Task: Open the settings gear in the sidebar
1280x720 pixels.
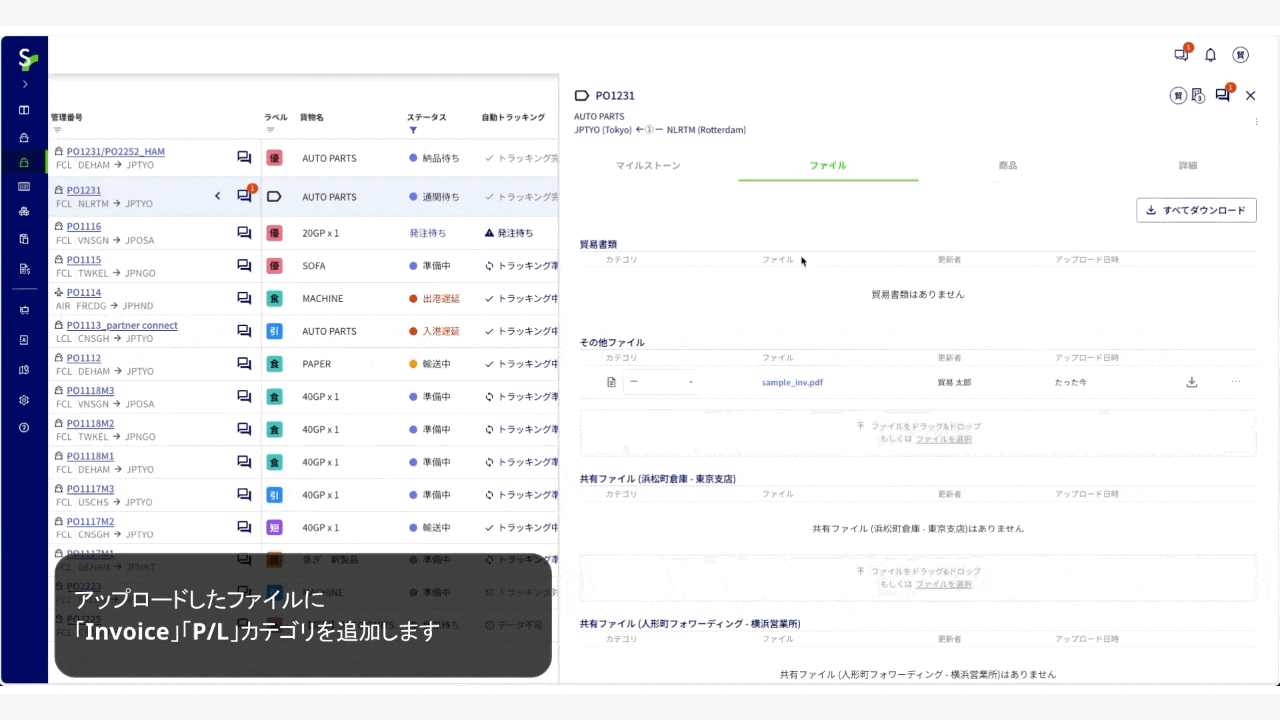Action: coord(24,400)
